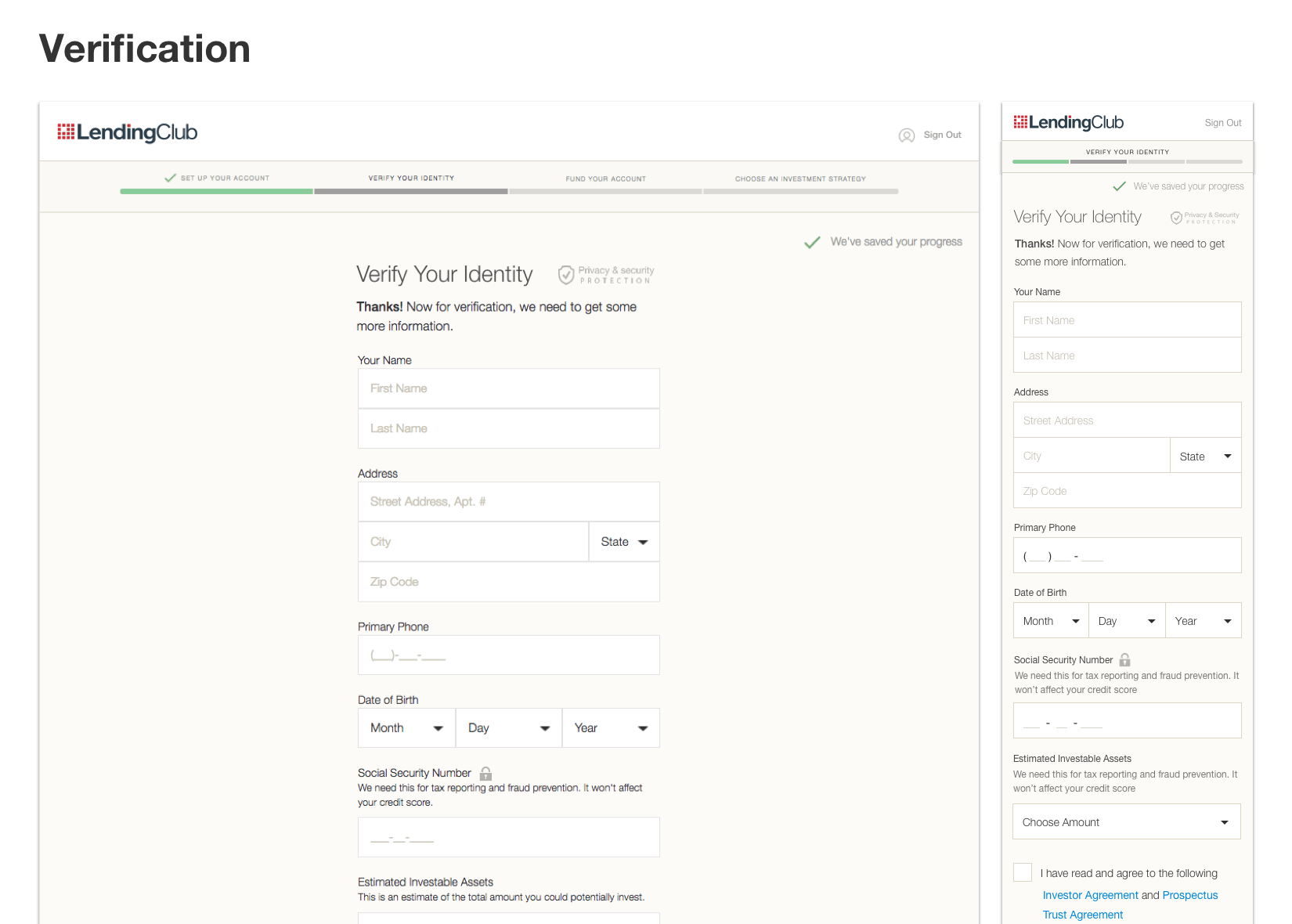Focus the Zip Code field in desktop form
This screenshot has width=1292, height=924.
click(509, 582)
